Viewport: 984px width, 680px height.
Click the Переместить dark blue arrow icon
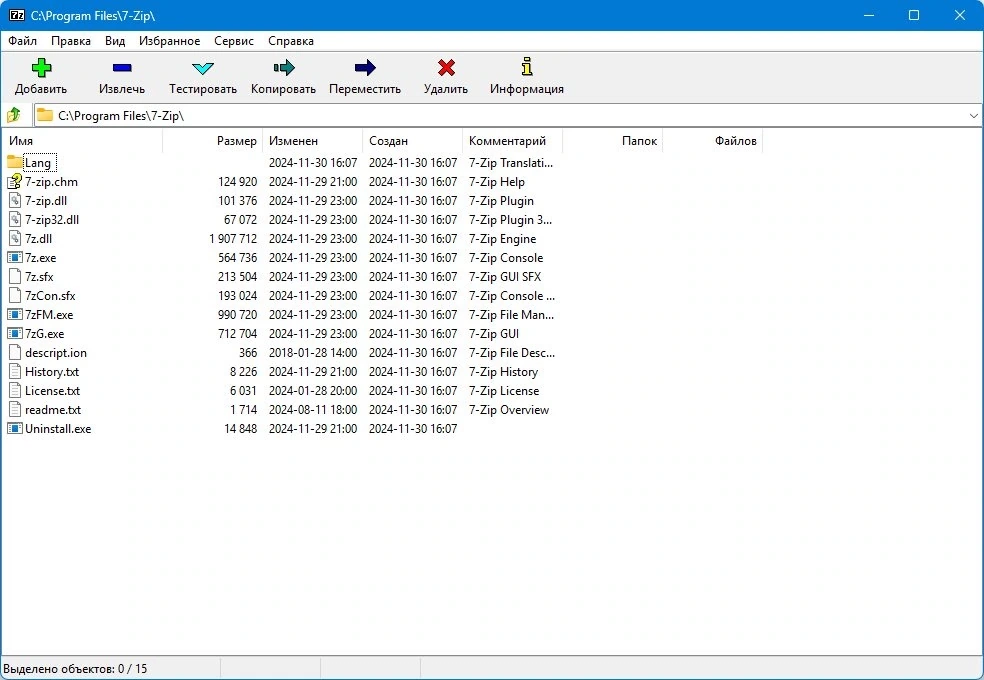coord(365,67)
